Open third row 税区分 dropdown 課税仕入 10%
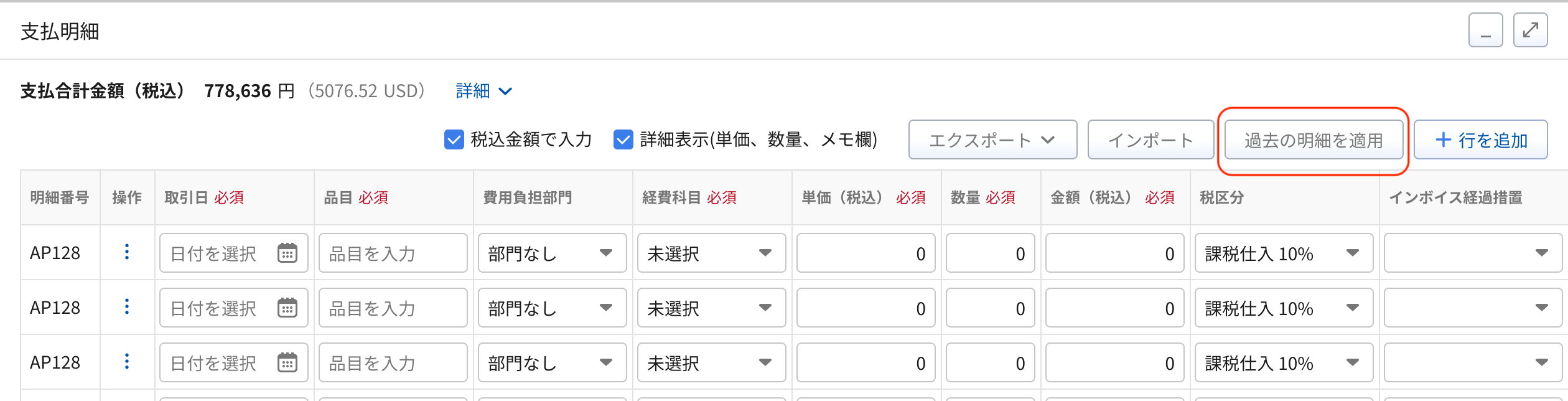This screenshot has height=401, width=1568. tap(1284, 362)
